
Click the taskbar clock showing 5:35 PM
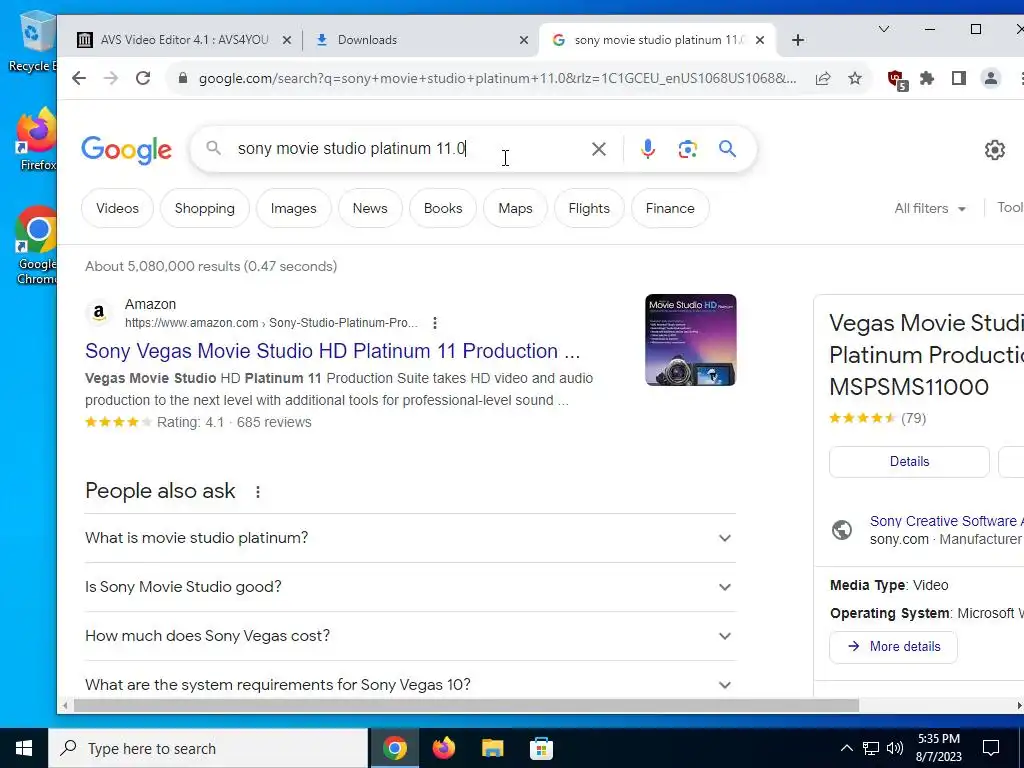[939, 748]
